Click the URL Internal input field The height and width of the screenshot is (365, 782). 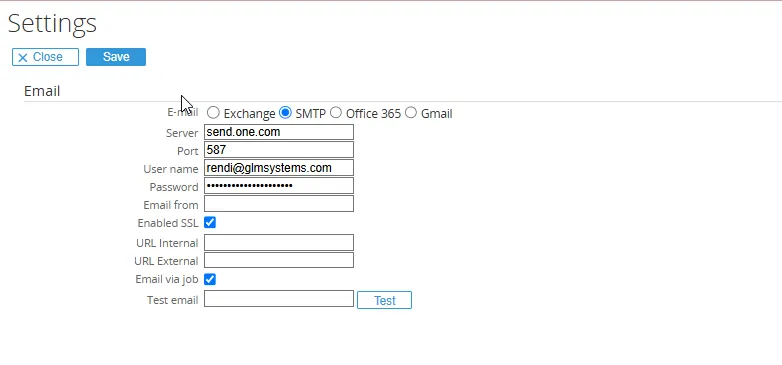pyautogui.click(x=279, y=243)
